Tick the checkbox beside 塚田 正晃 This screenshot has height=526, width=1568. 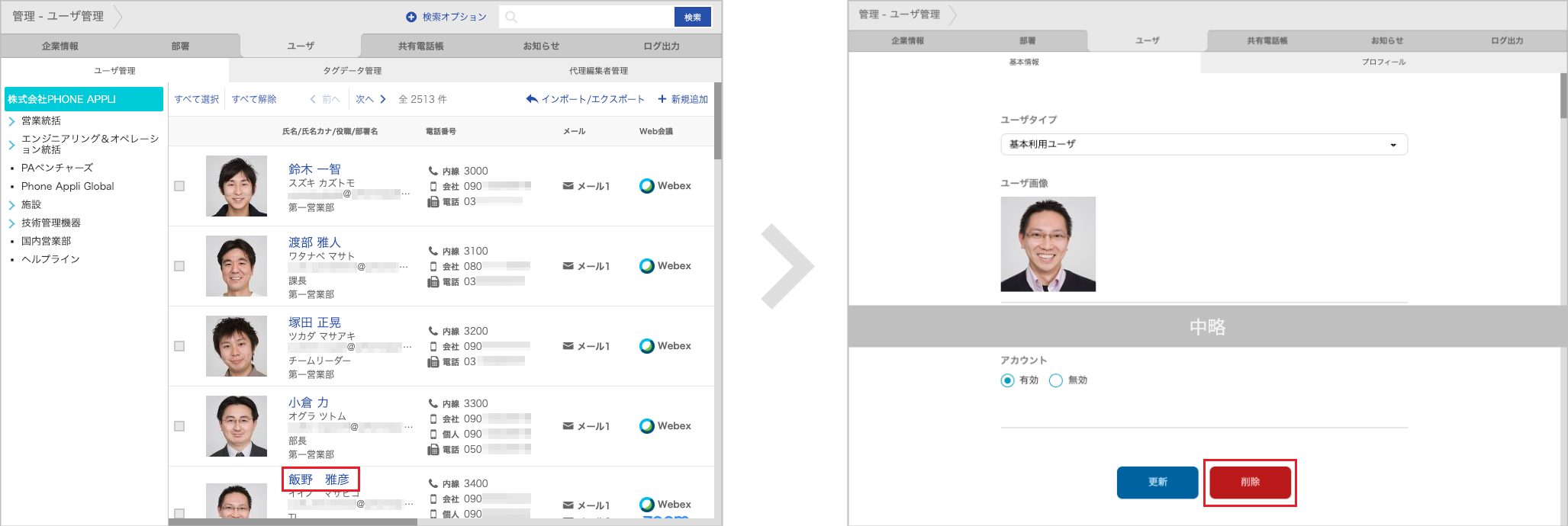pyautogui.click(x=179, y=346)
